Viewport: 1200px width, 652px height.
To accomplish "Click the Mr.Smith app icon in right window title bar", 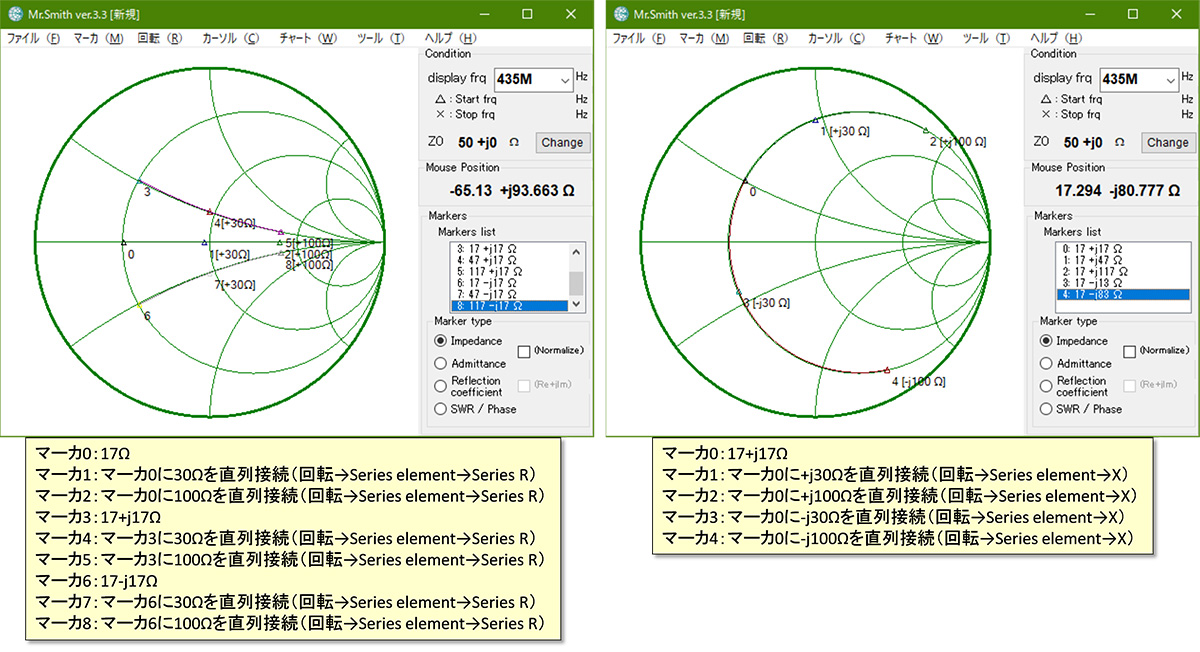I will pos(621,15).
